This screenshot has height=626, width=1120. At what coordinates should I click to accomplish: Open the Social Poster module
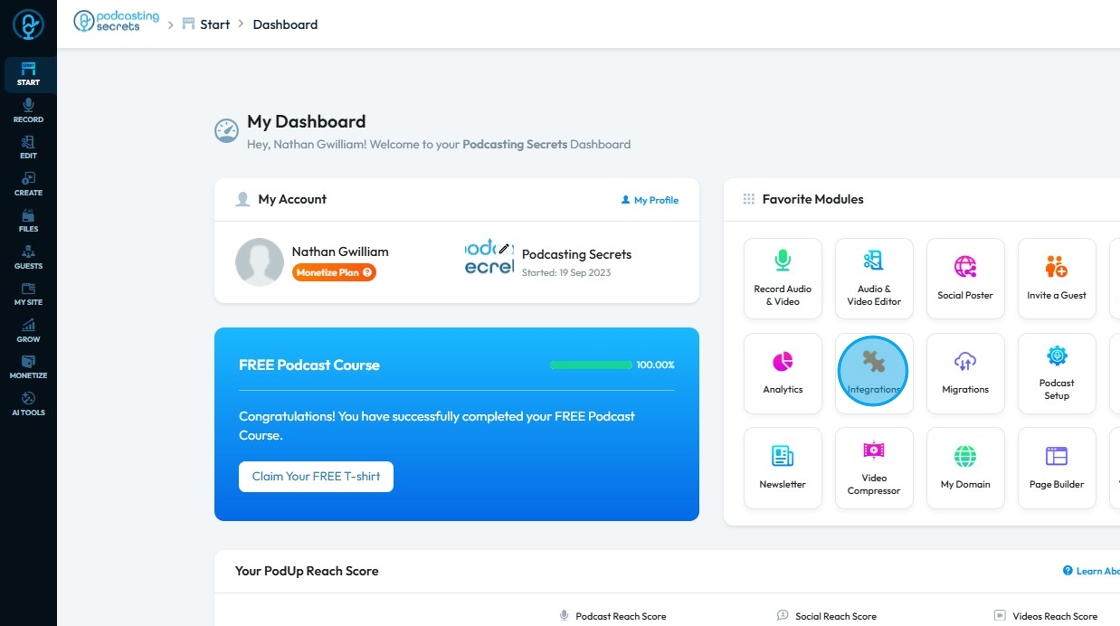(965, 278)
